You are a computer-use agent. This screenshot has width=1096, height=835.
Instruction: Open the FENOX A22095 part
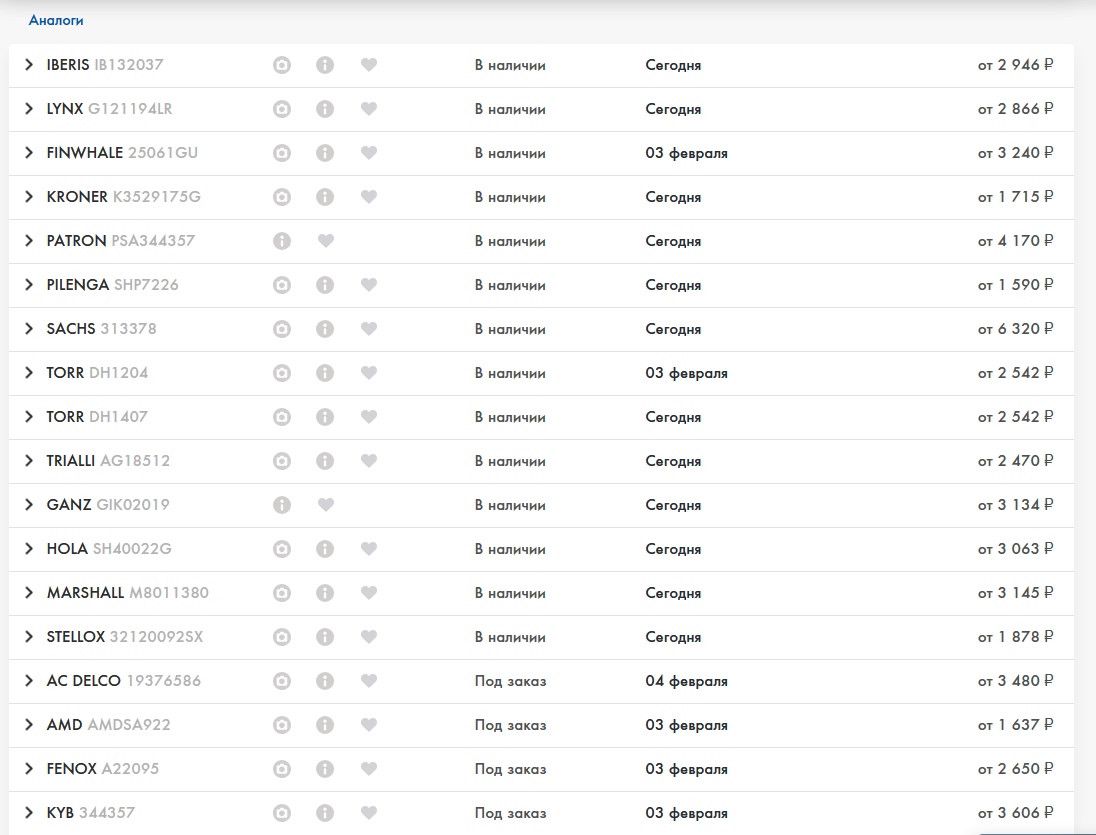pos(103,769)
